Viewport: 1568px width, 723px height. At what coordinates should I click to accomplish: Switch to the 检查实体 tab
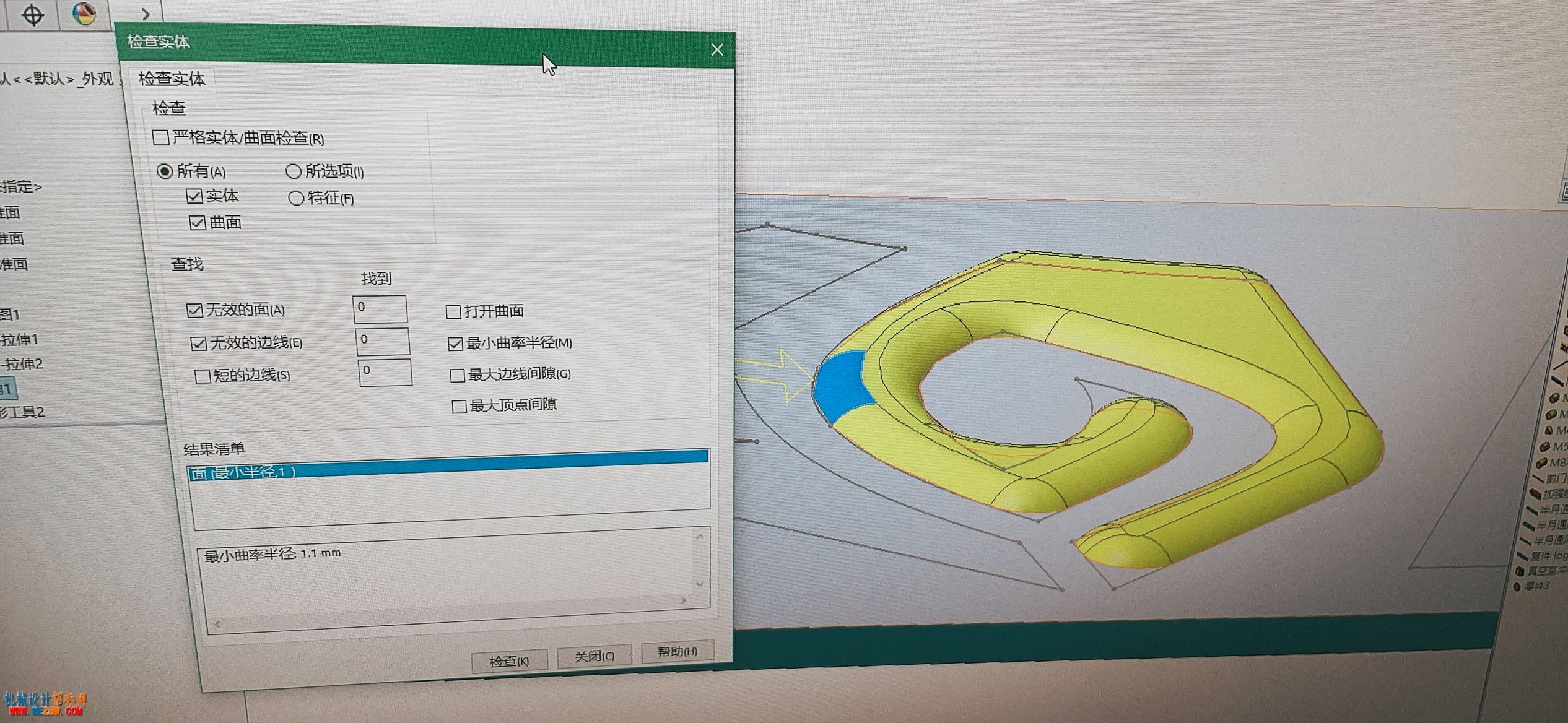point(172,79)
